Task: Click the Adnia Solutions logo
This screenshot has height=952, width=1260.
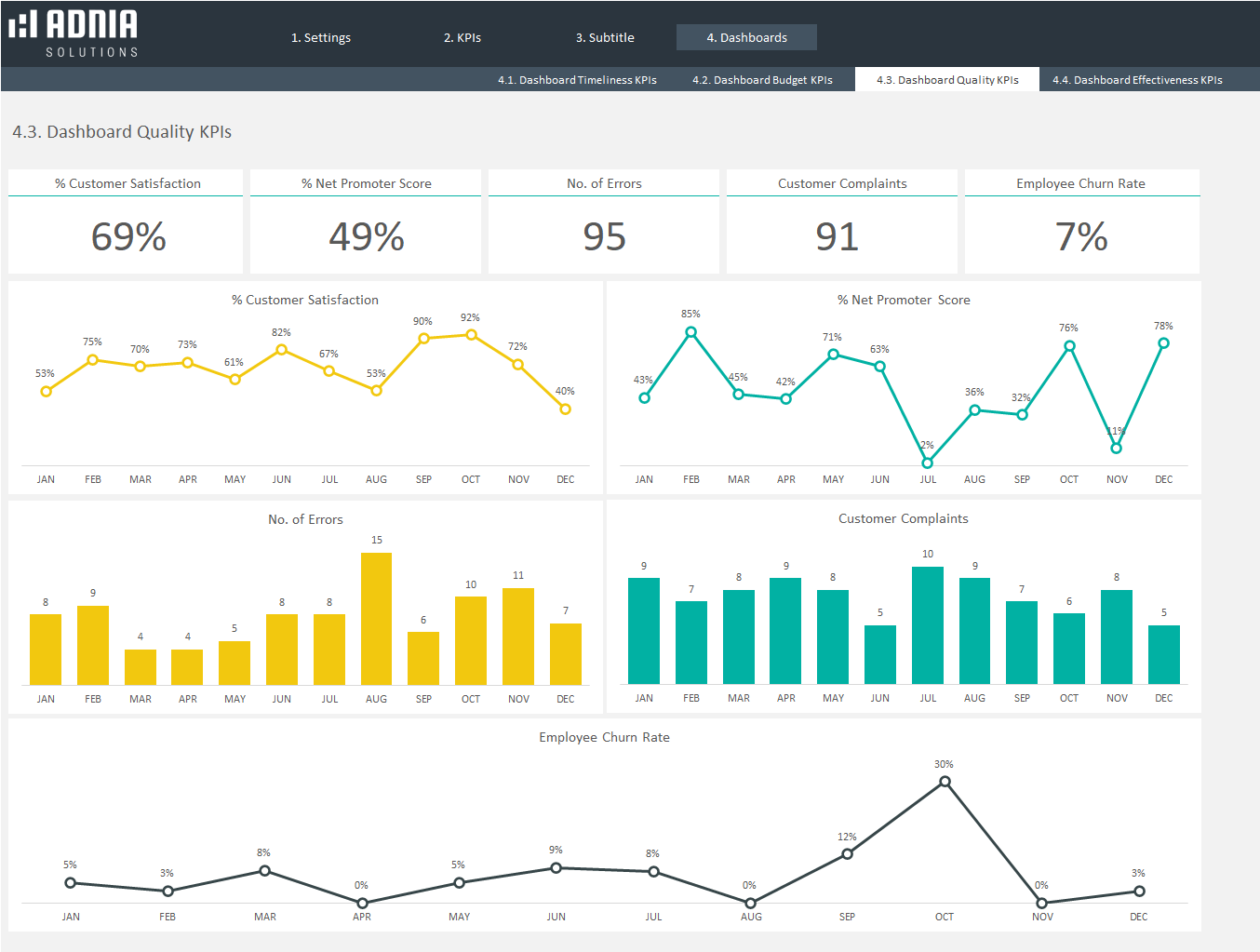Action: [74, 34]
